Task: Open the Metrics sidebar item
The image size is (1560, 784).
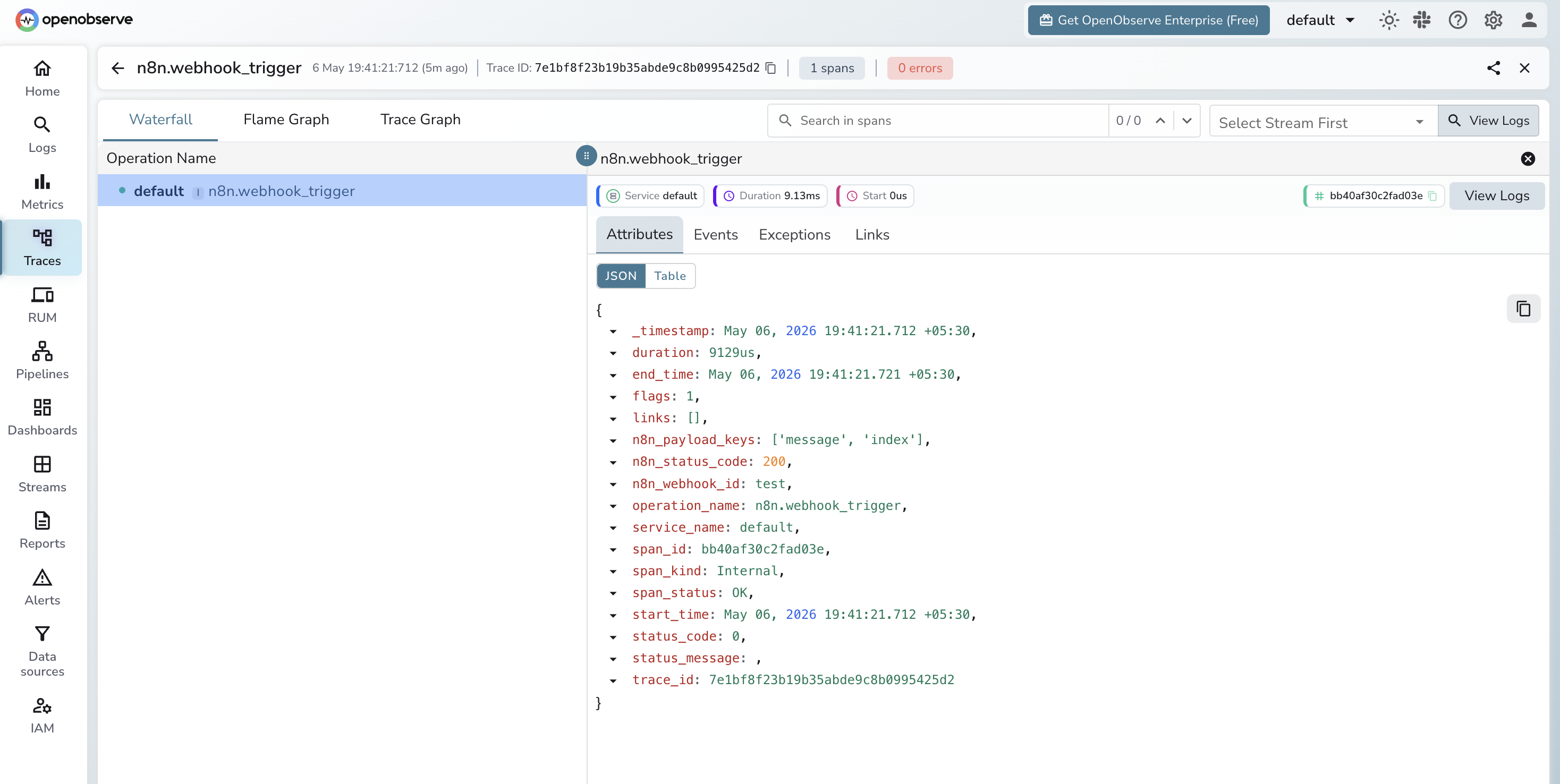Action: (43, 192)
